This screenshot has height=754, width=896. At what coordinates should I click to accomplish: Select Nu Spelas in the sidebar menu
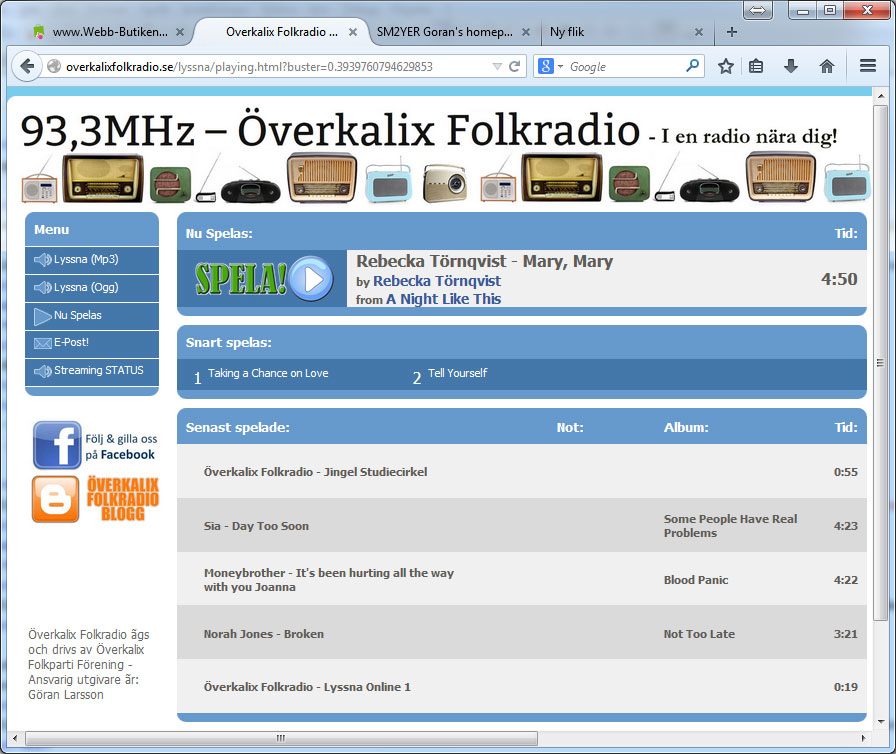(92, 316)
